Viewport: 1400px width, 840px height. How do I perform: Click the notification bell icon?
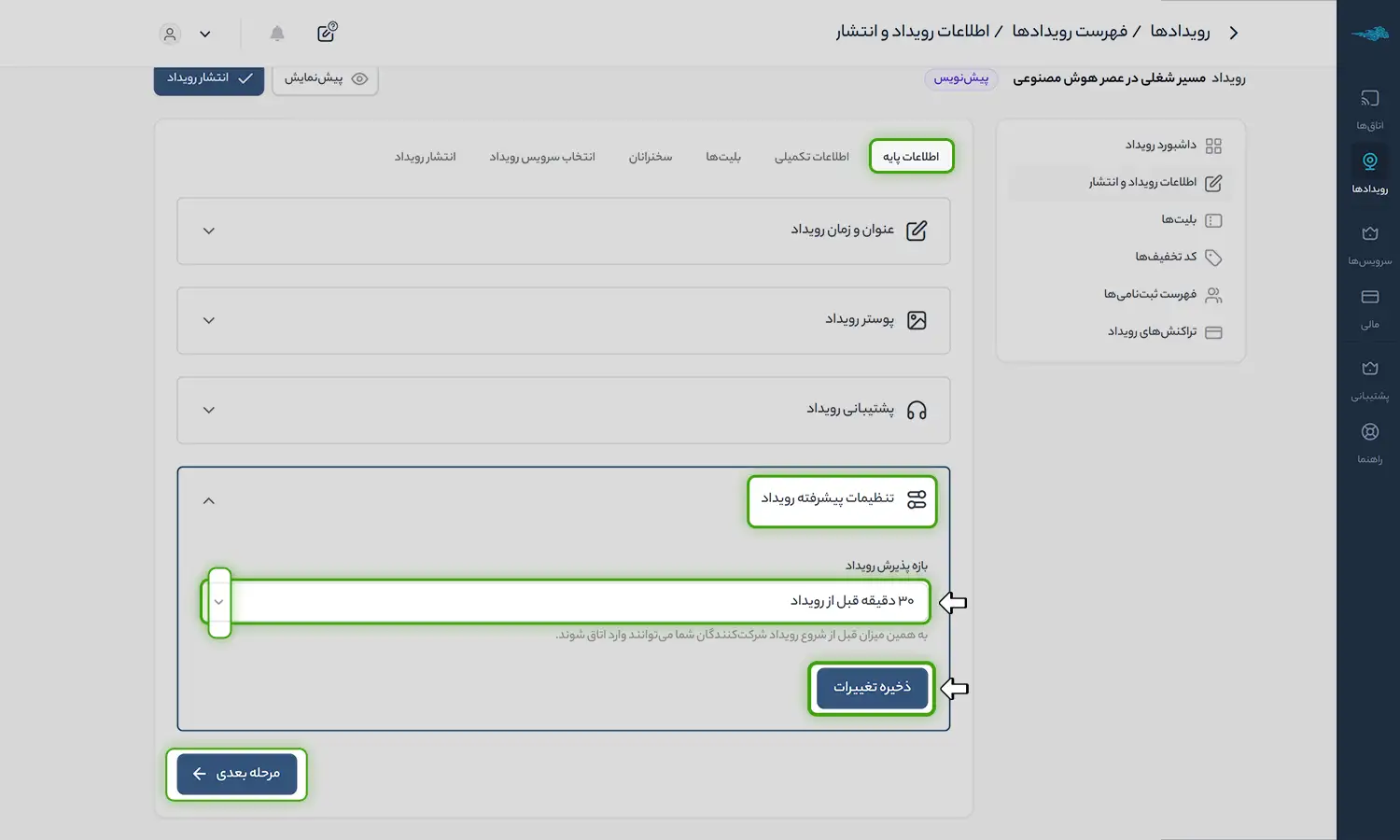pyautogui.click(x=277, y=34)
